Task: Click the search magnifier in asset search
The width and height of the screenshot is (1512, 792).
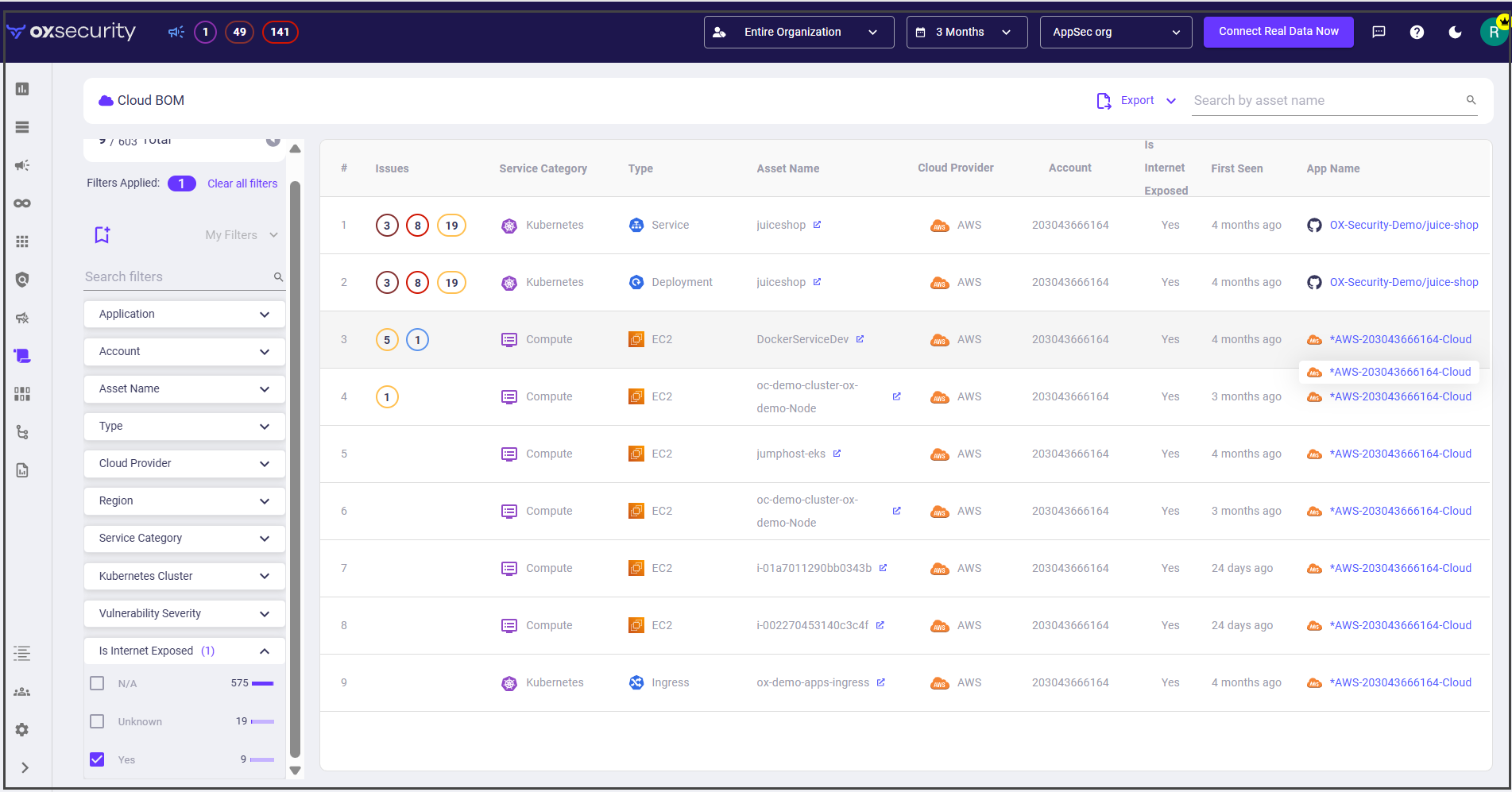Action: point(1471,100)
